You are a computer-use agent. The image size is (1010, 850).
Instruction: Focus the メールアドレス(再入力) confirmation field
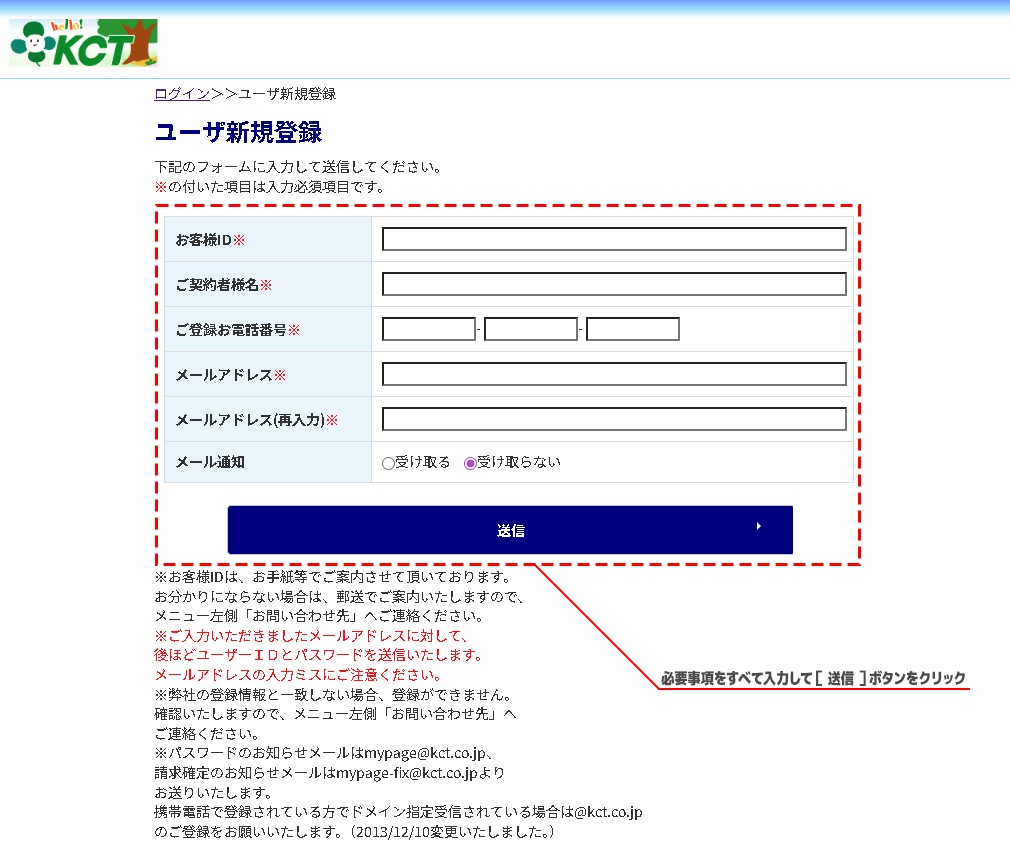click(614, 419)
